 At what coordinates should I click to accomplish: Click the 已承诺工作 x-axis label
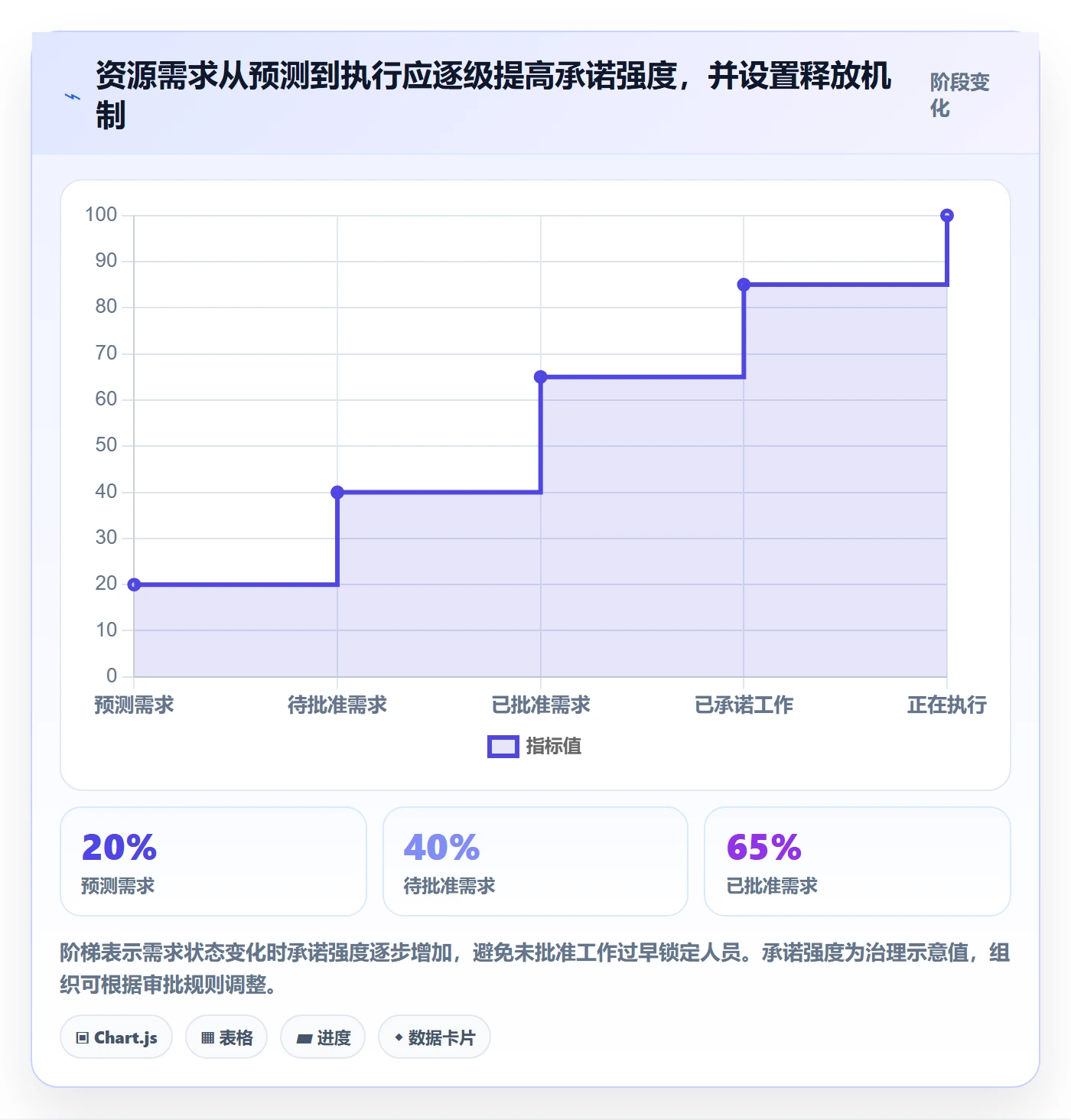point(744,705)
